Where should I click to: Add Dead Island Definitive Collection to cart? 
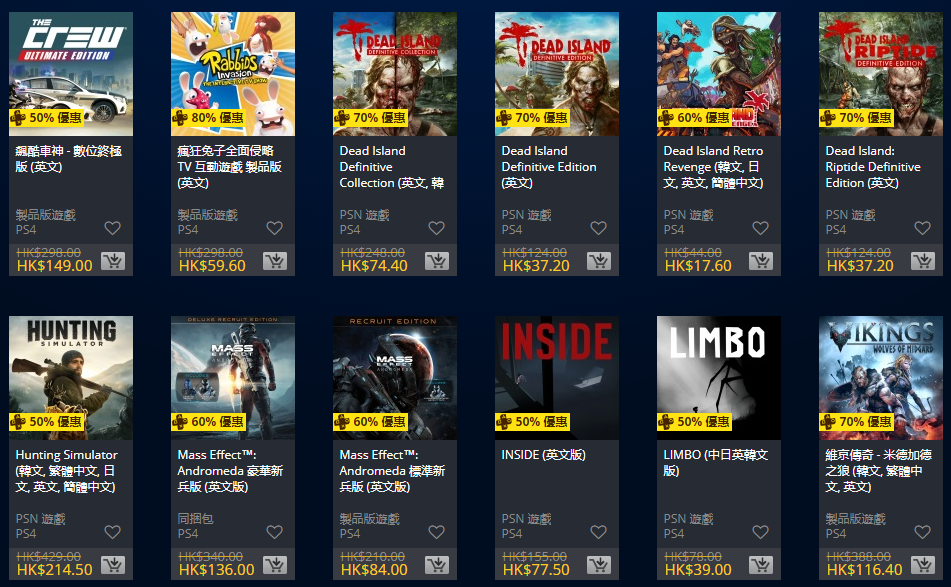pos(437,261)
